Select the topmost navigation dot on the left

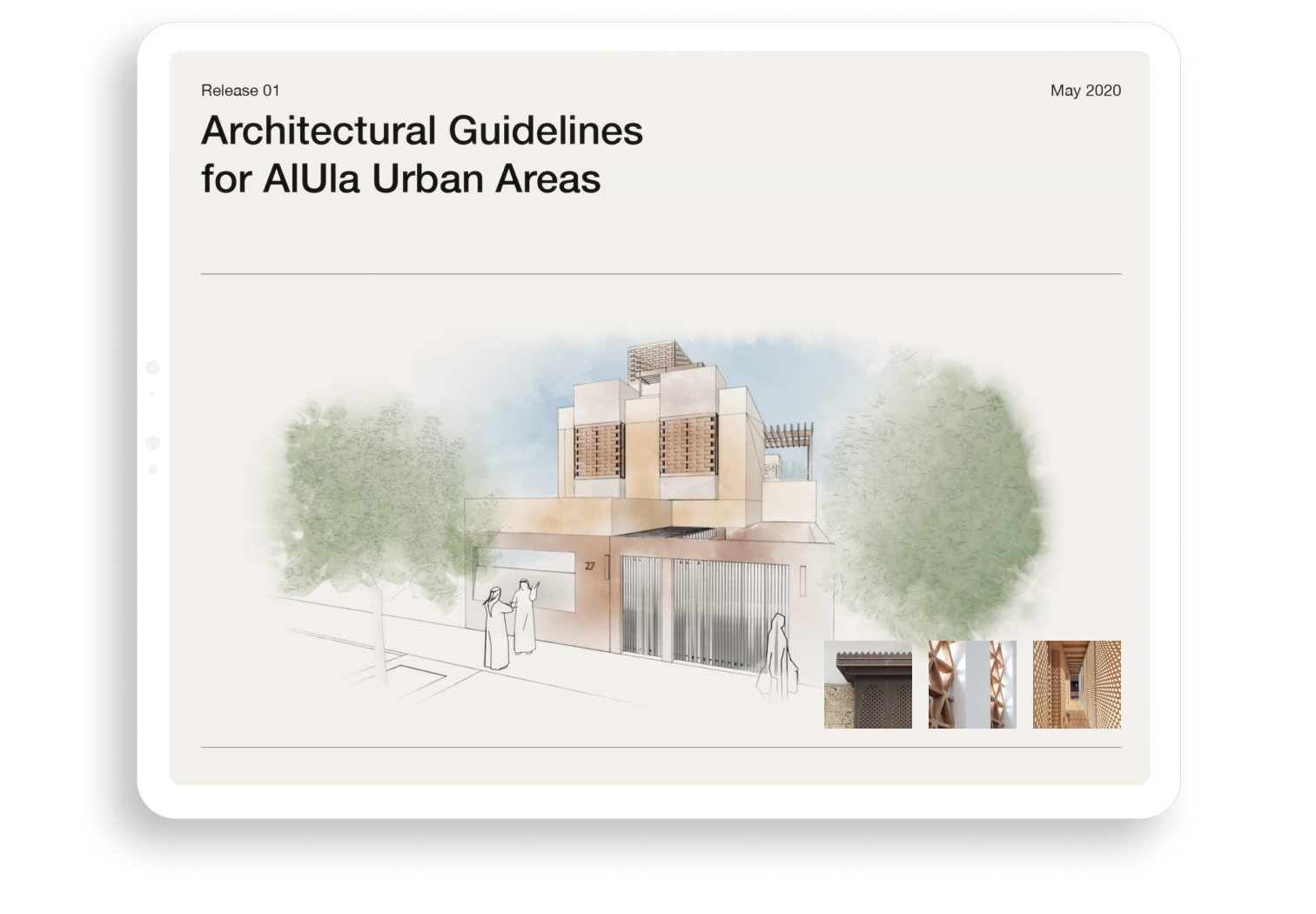click(x=154, y=368)
